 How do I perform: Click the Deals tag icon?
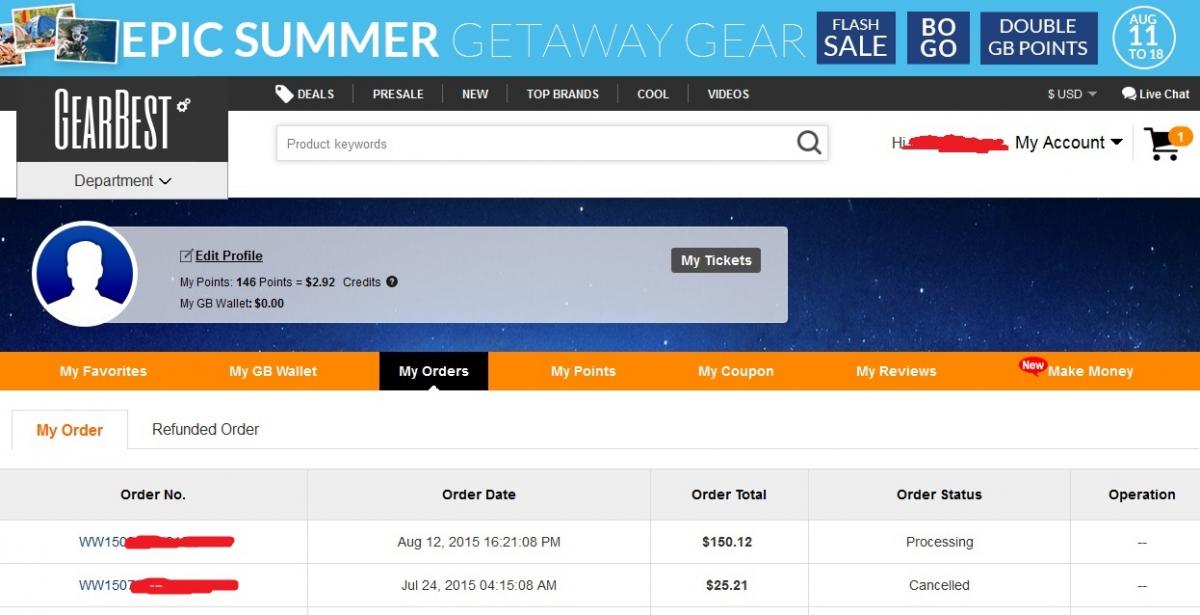284,93
